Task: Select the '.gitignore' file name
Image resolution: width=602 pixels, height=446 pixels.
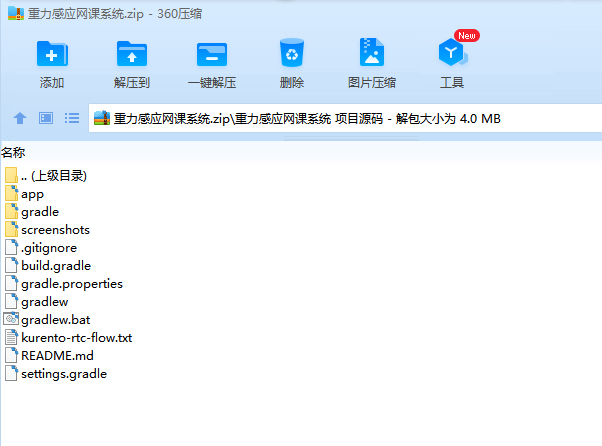Action: (49, 248)
